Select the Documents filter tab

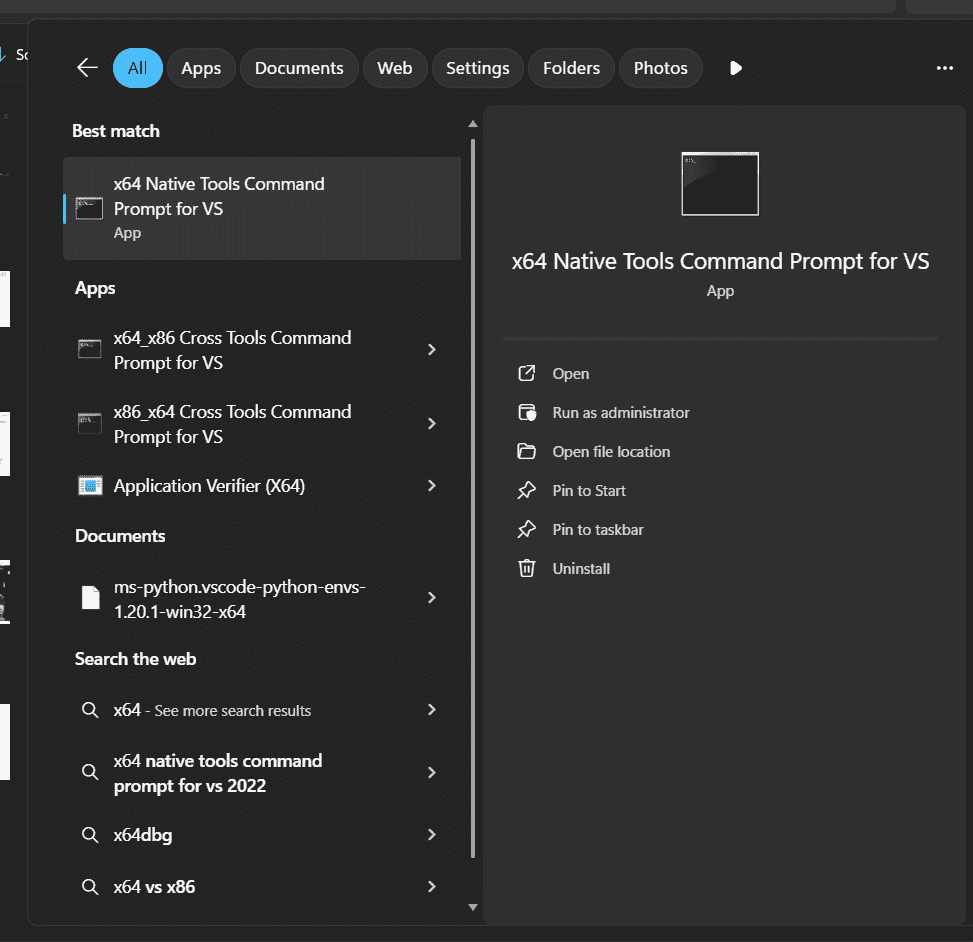pos(299,68)
